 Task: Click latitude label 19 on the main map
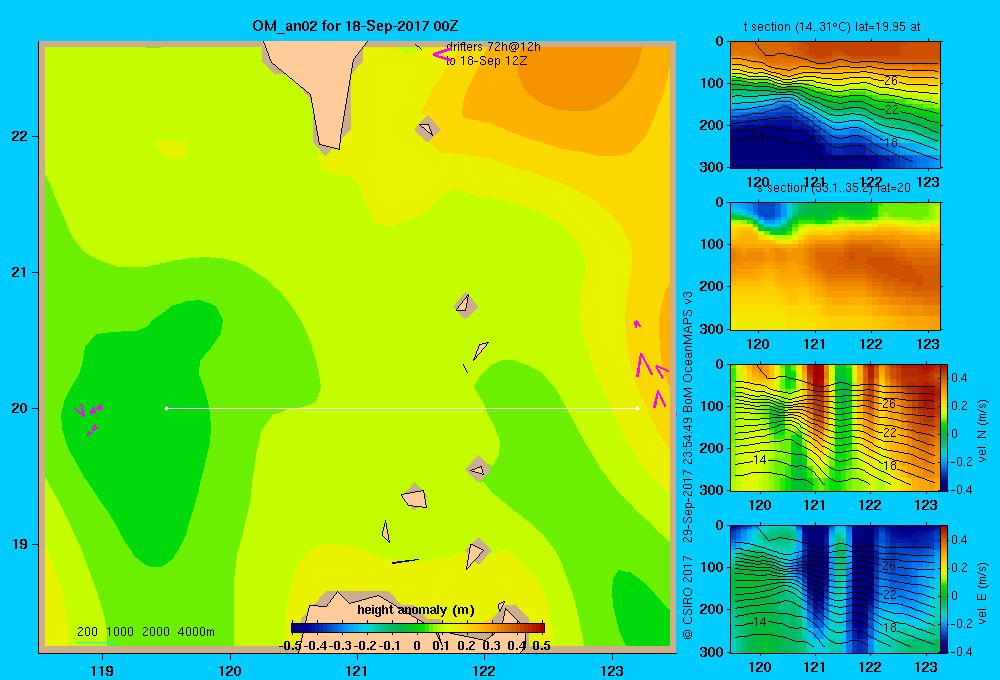click(20, 544)
